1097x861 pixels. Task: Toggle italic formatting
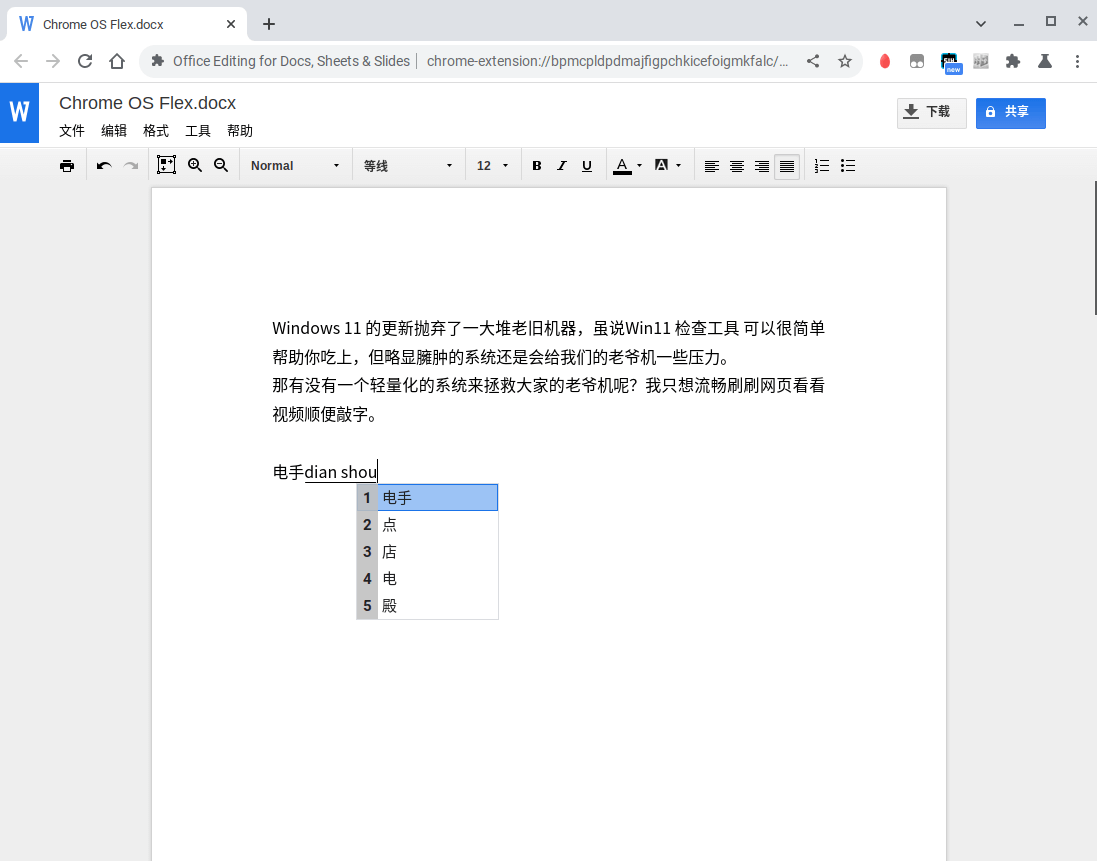point(562,165)
